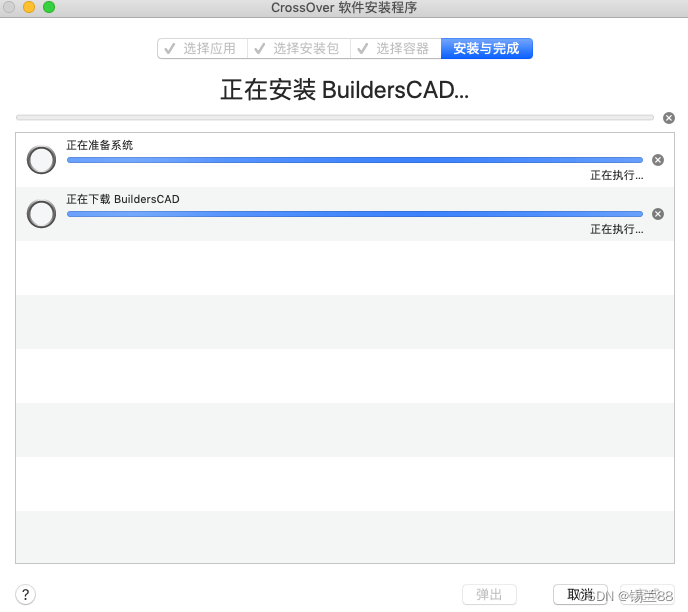Image resolution: width=688 pixels, height=612 pixels.
Task: Go to the '选择容器' step tab
Action: [x=396, y=48]
